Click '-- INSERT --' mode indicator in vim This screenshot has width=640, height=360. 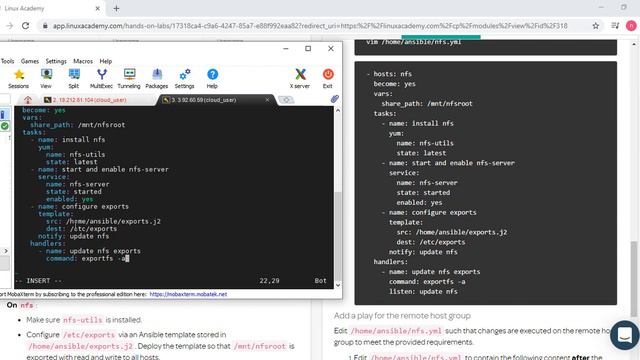pos(38,281)
